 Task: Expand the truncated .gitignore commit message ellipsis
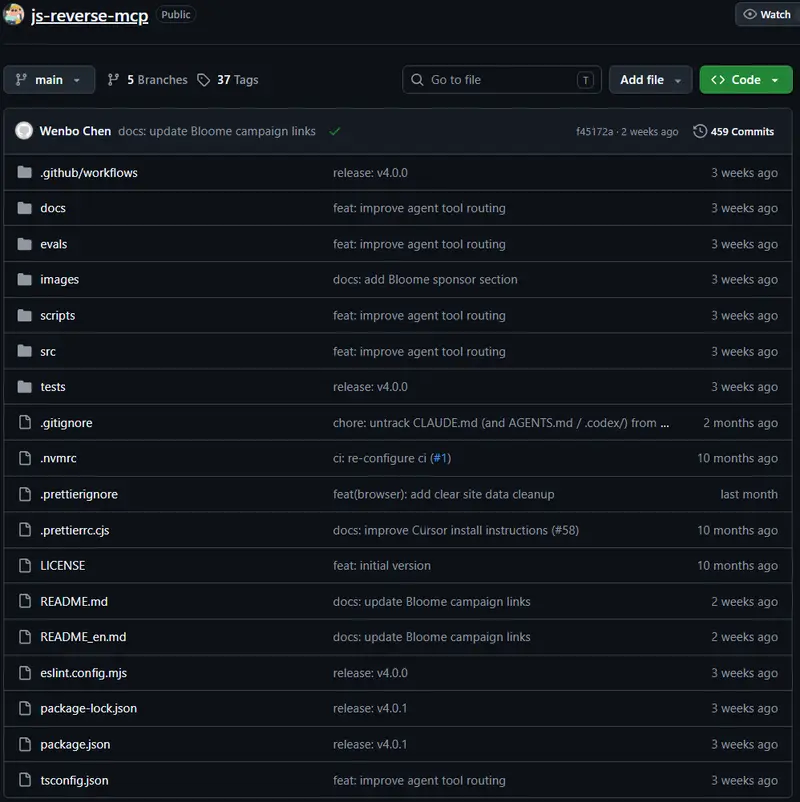pyautogui.click(x=664, y=423)
